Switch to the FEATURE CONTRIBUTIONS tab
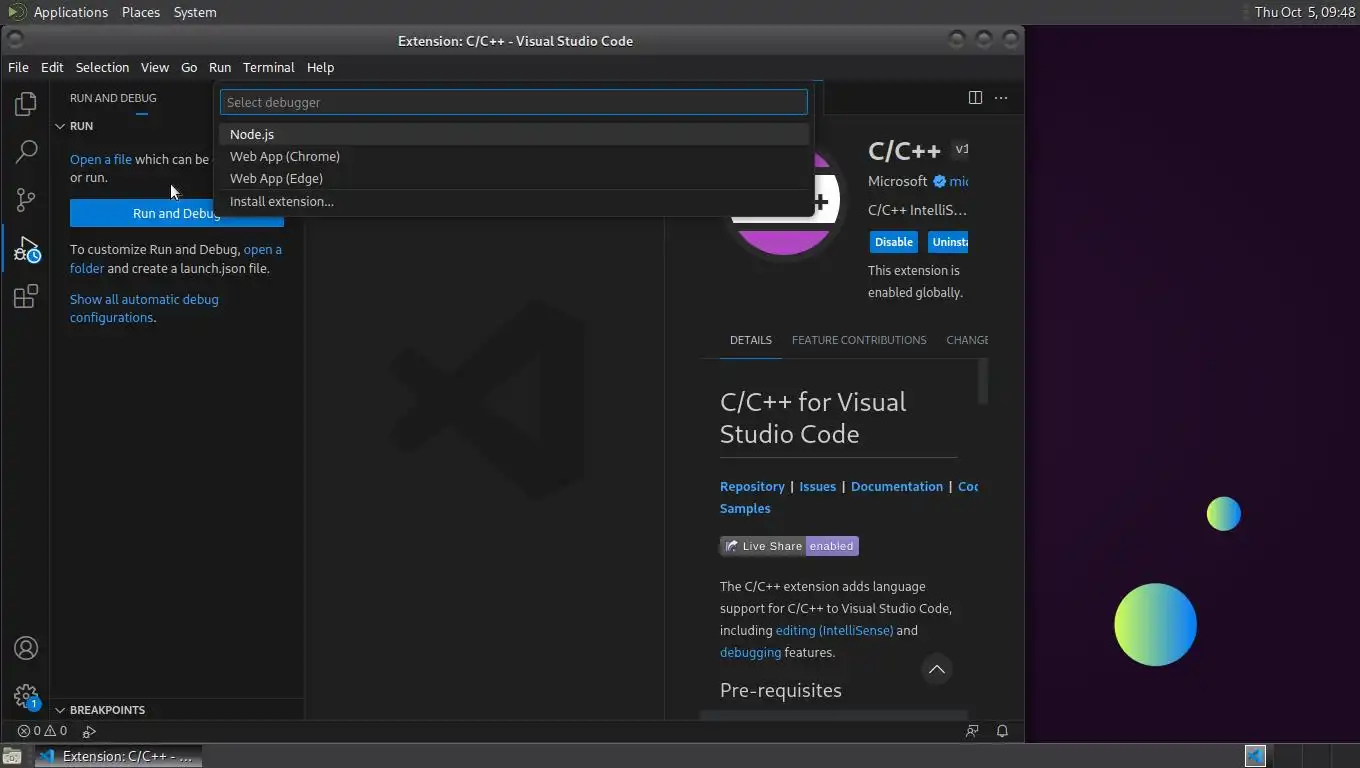The height and width of the screenshot is (768, 1360). coord(859,340)
